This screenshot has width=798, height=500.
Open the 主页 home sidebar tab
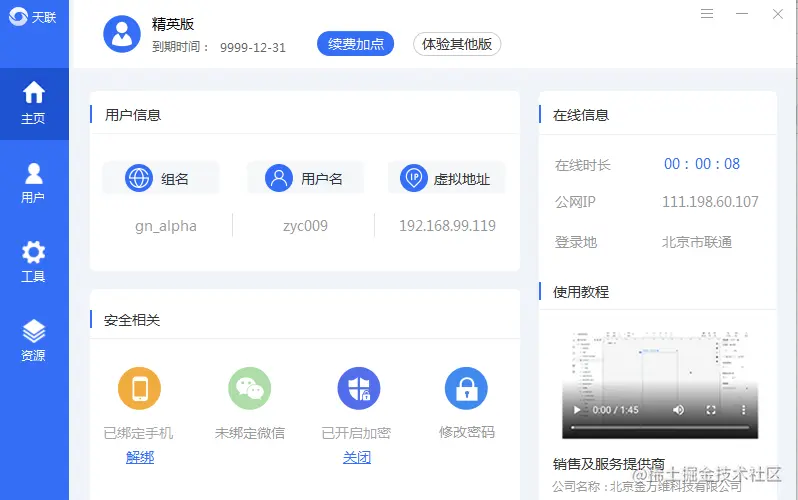[34, 103]
